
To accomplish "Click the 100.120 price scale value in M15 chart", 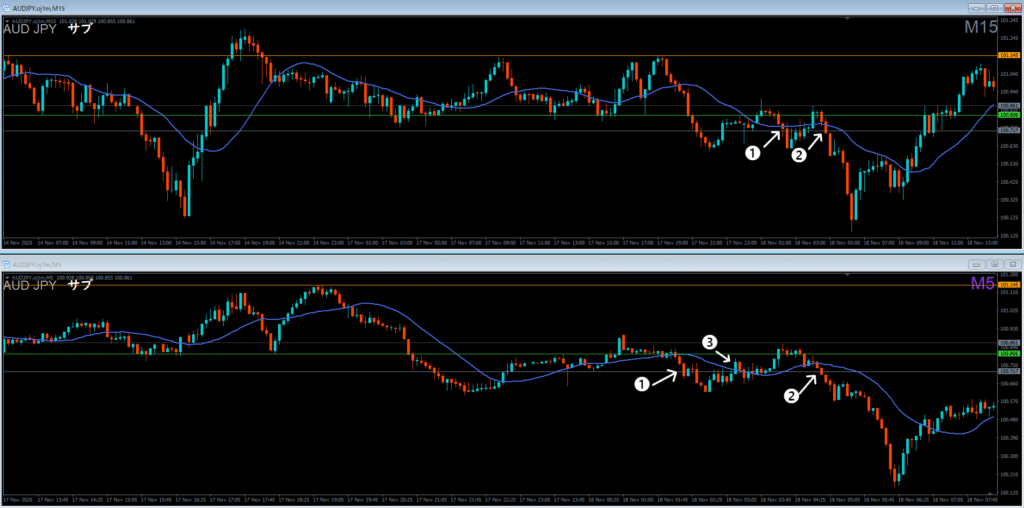I will (x=1010, y=235).
